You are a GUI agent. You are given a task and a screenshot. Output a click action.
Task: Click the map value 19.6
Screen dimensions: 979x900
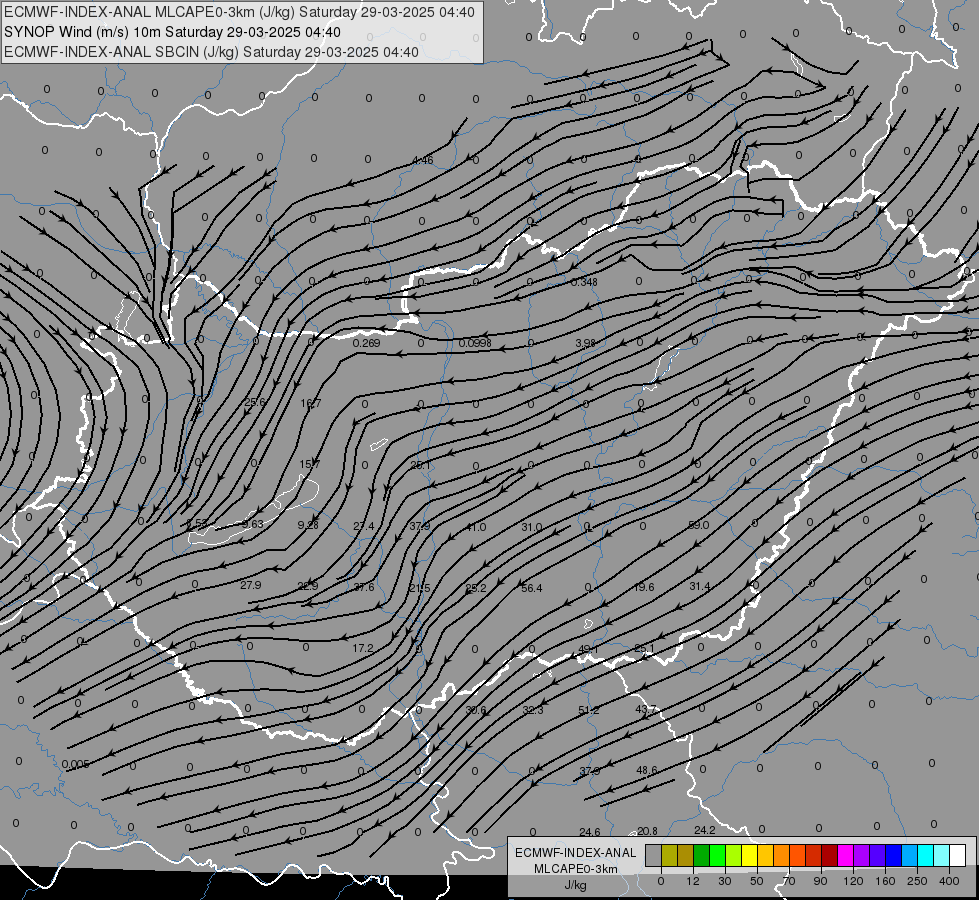pos(644,587)
